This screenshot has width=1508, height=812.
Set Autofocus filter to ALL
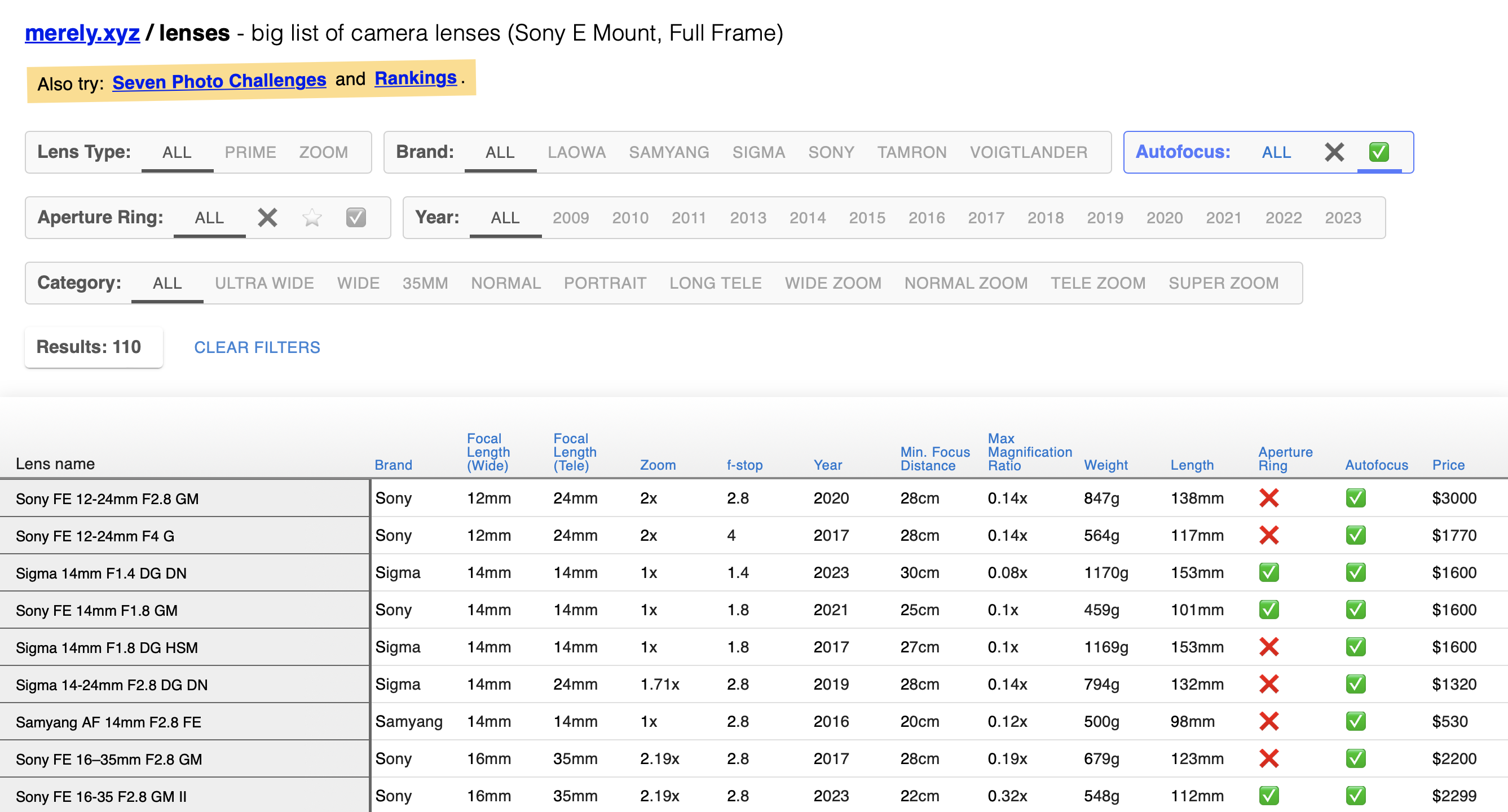pos(1276,152)
